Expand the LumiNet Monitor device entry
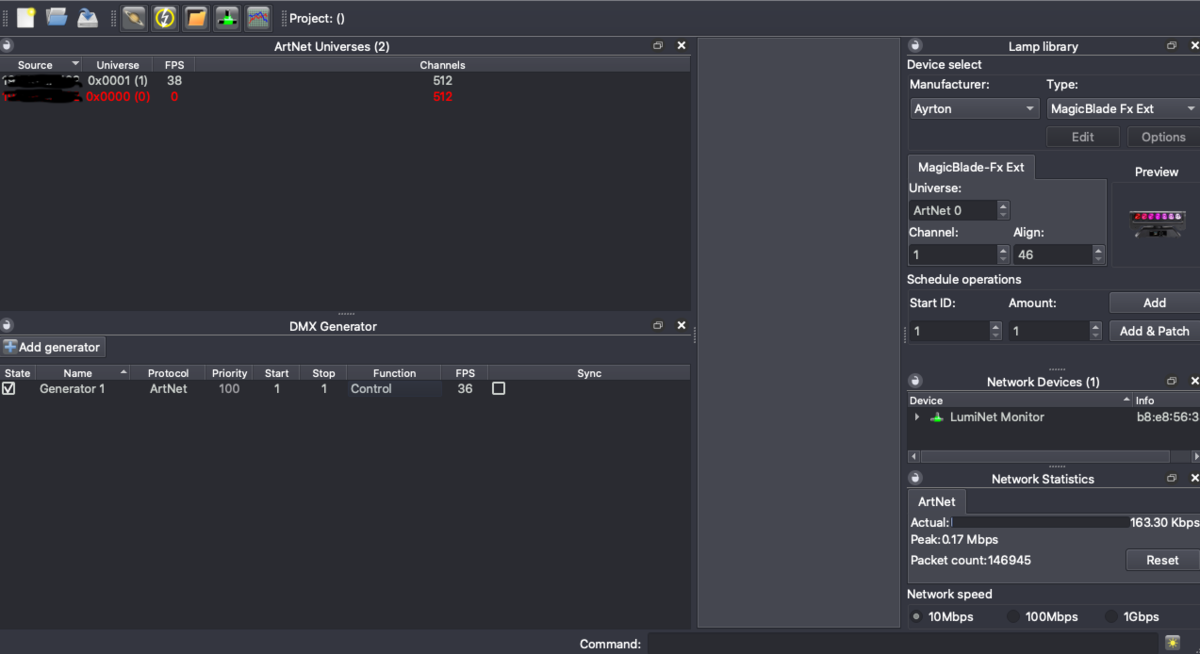Screen dimensions: 1200x654 917,417
